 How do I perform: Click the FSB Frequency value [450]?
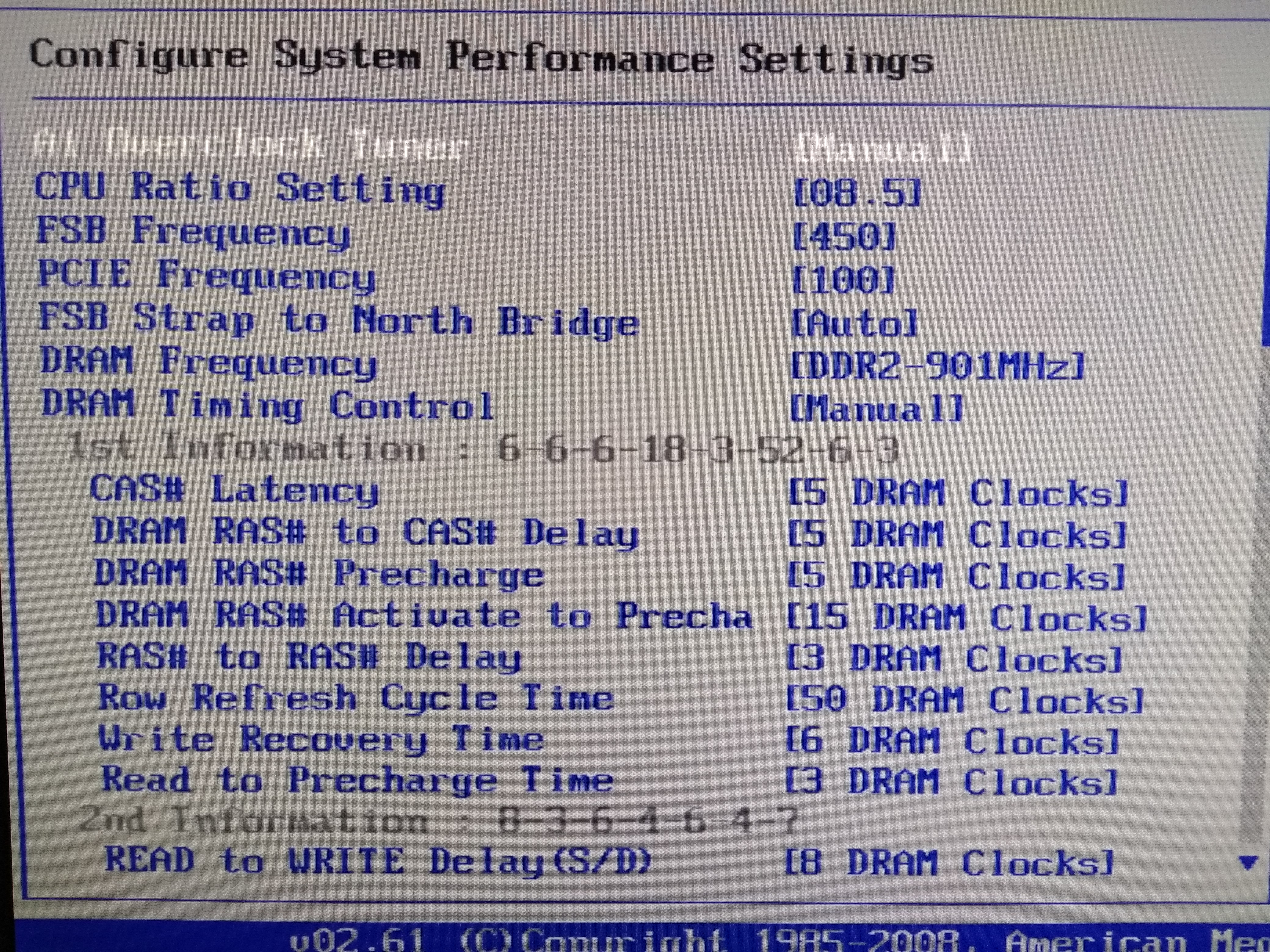click(x=844, y=236)
